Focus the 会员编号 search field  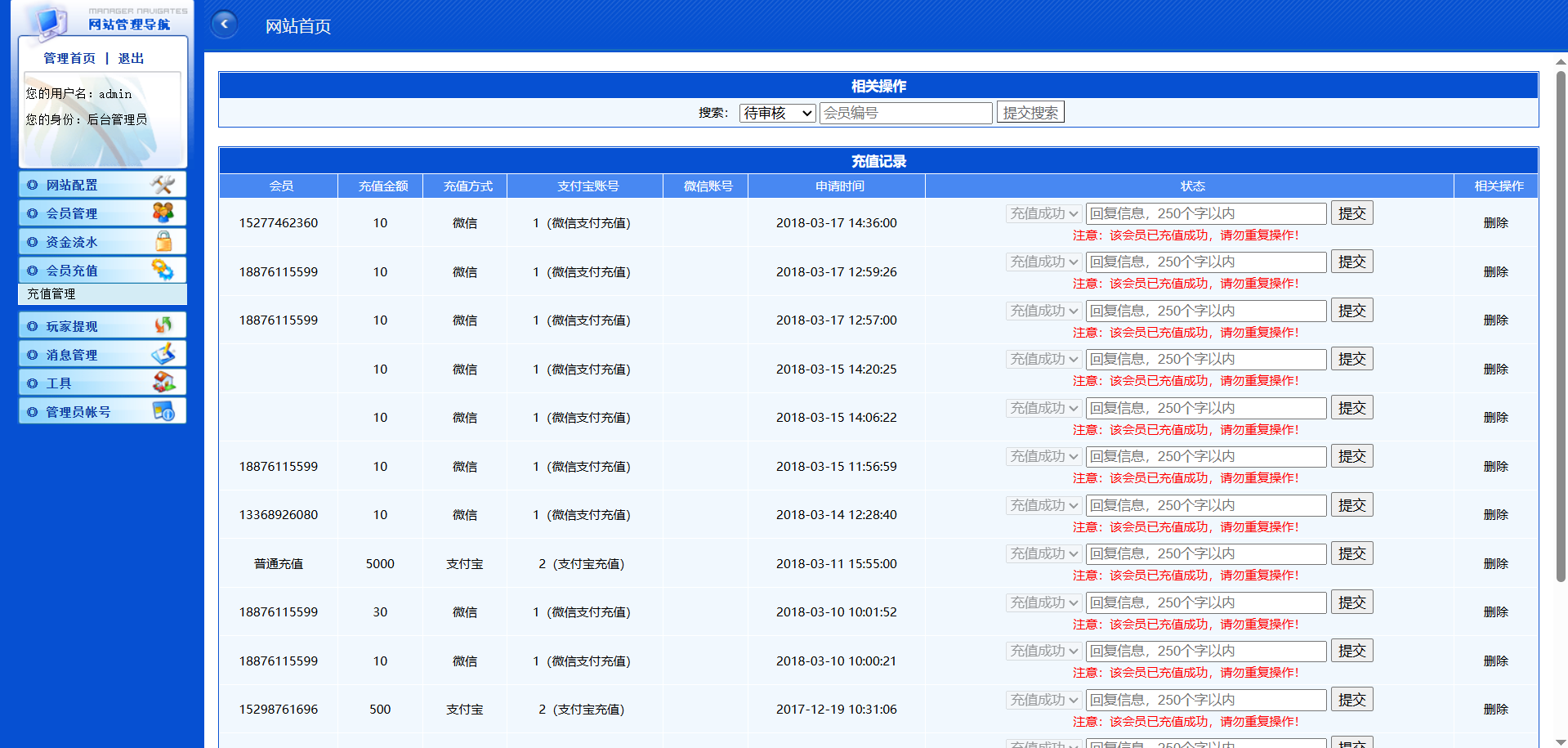pyautogui.click(x=905, y=113)
